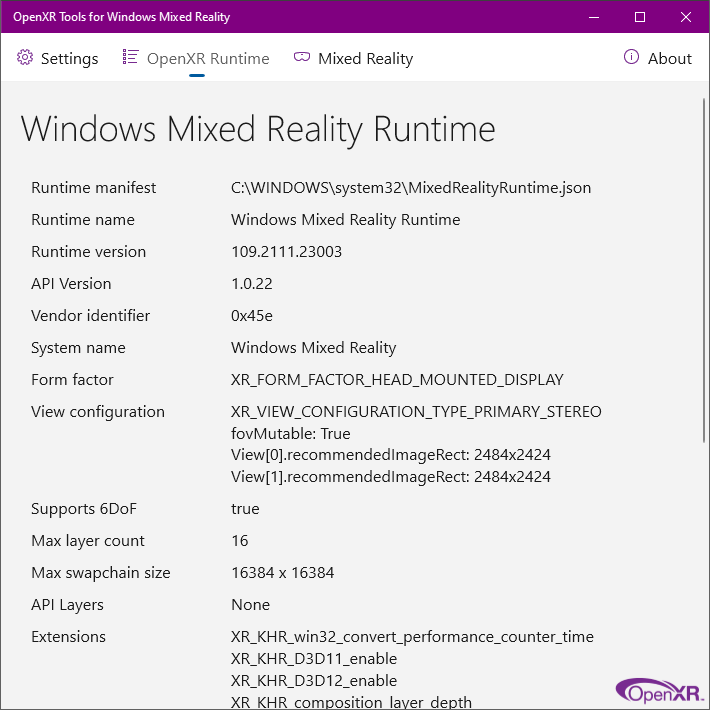Screen dimensions: 710x710
Task: Click the OpenXR Runtime list icon
Action: (130, 57)
